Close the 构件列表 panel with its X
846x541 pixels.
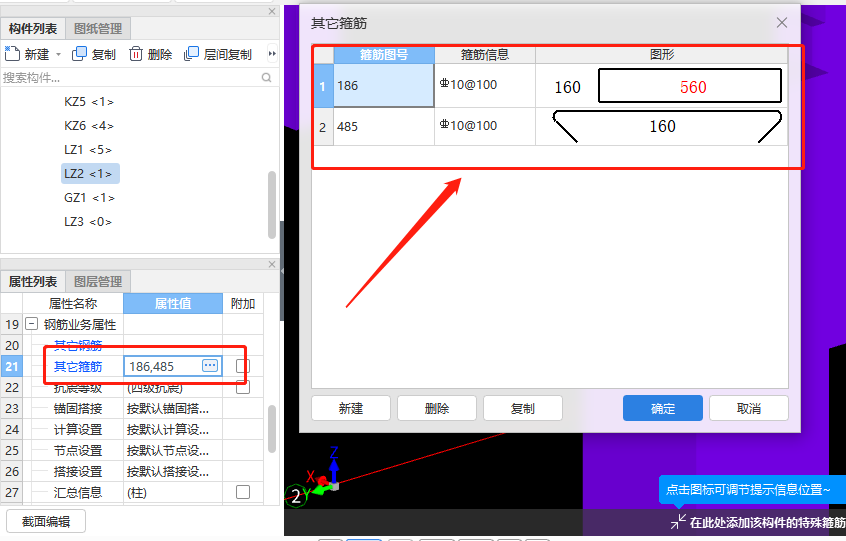point(272,11)
